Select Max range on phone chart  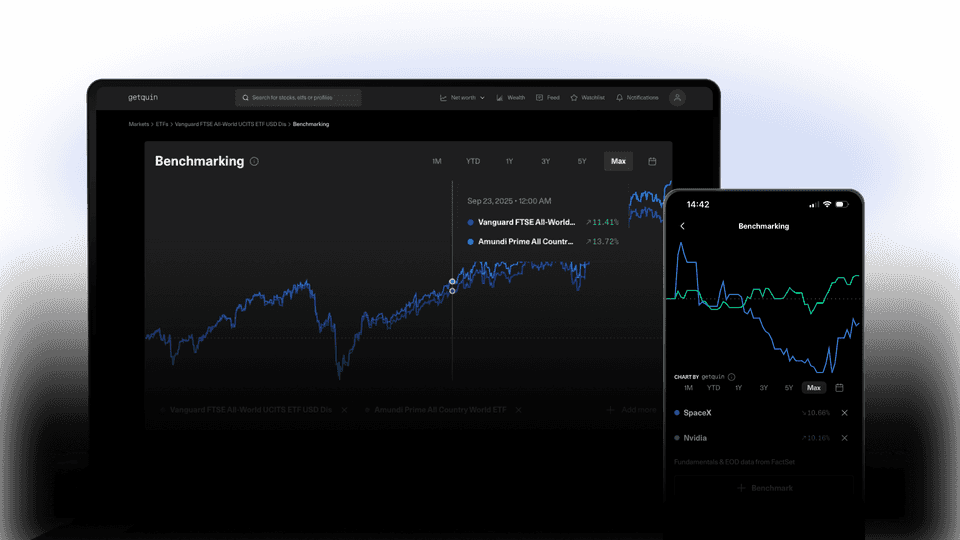pyautogui.click(x=814, y=388)
